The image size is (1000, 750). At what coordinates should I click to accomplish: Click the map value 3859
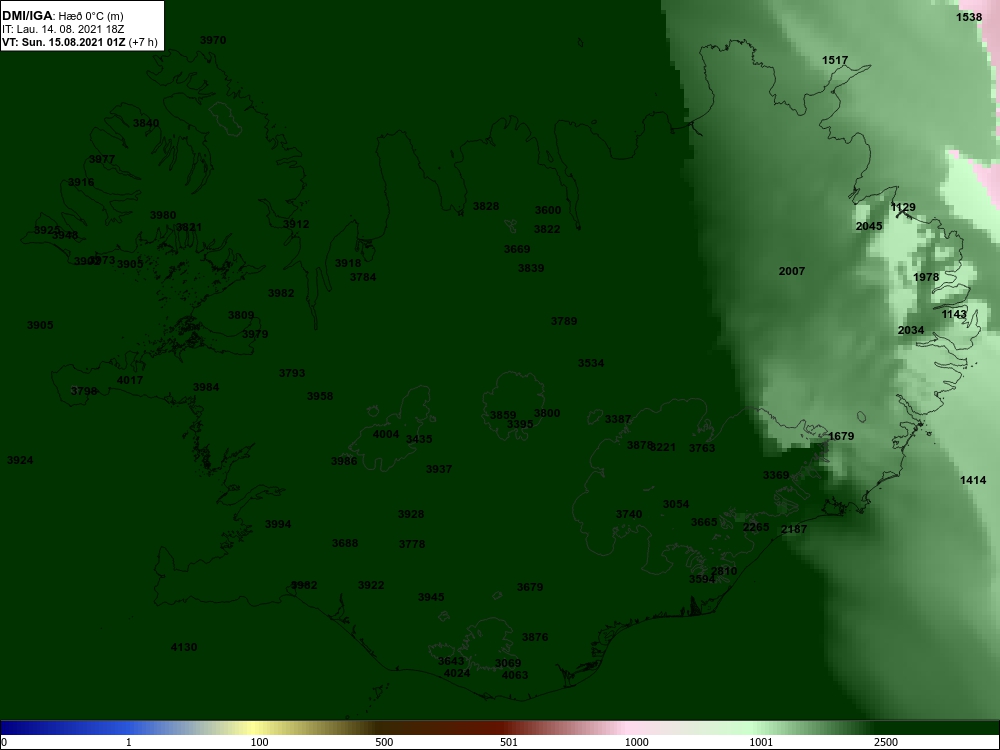(x=503, y=416)
